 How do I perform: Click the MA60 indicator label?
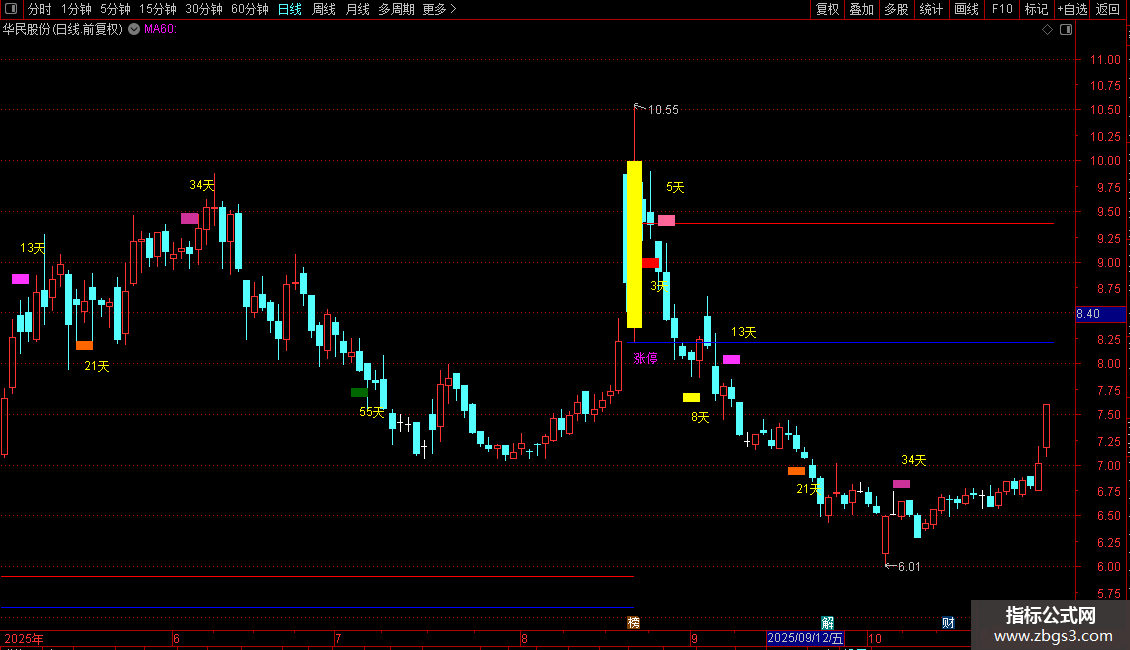pos(160,30)
